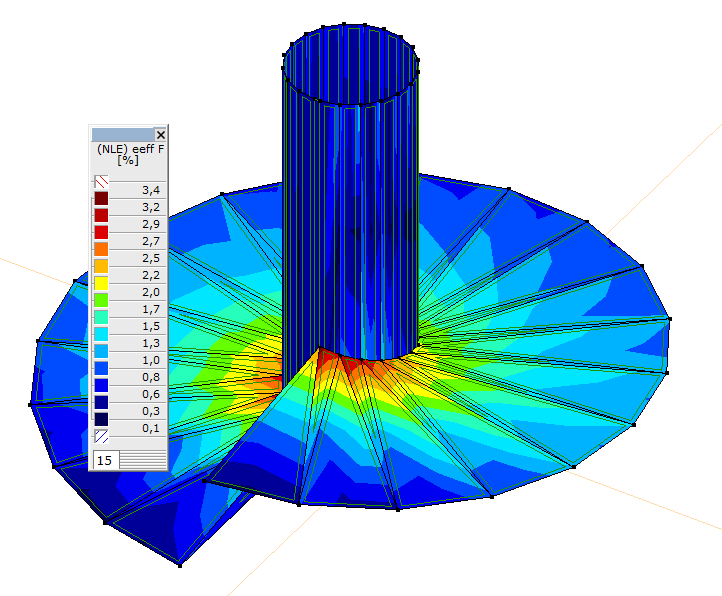Click the legend panel title bar
722x596 pixels.
[123, 135]
